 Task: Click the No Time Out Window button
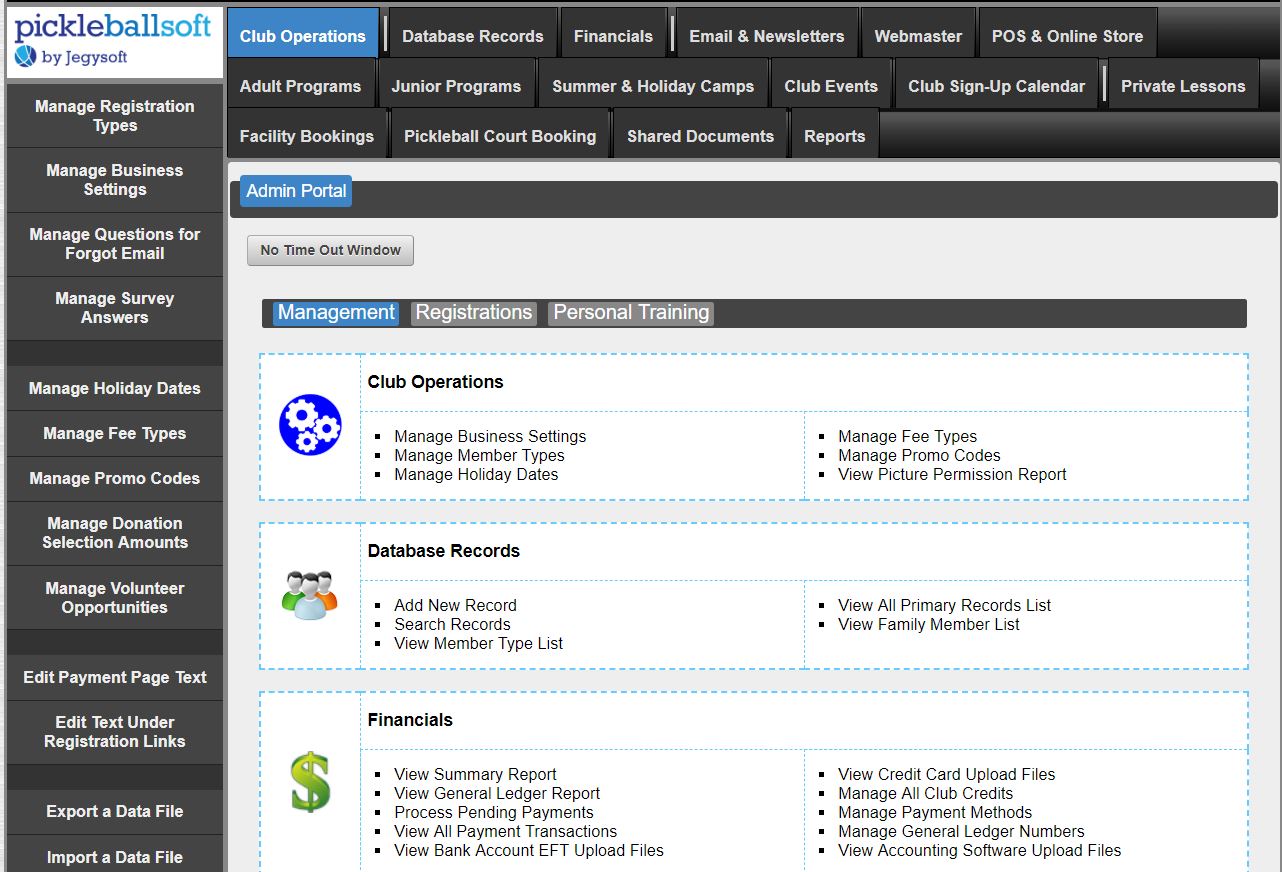point(330,250)
